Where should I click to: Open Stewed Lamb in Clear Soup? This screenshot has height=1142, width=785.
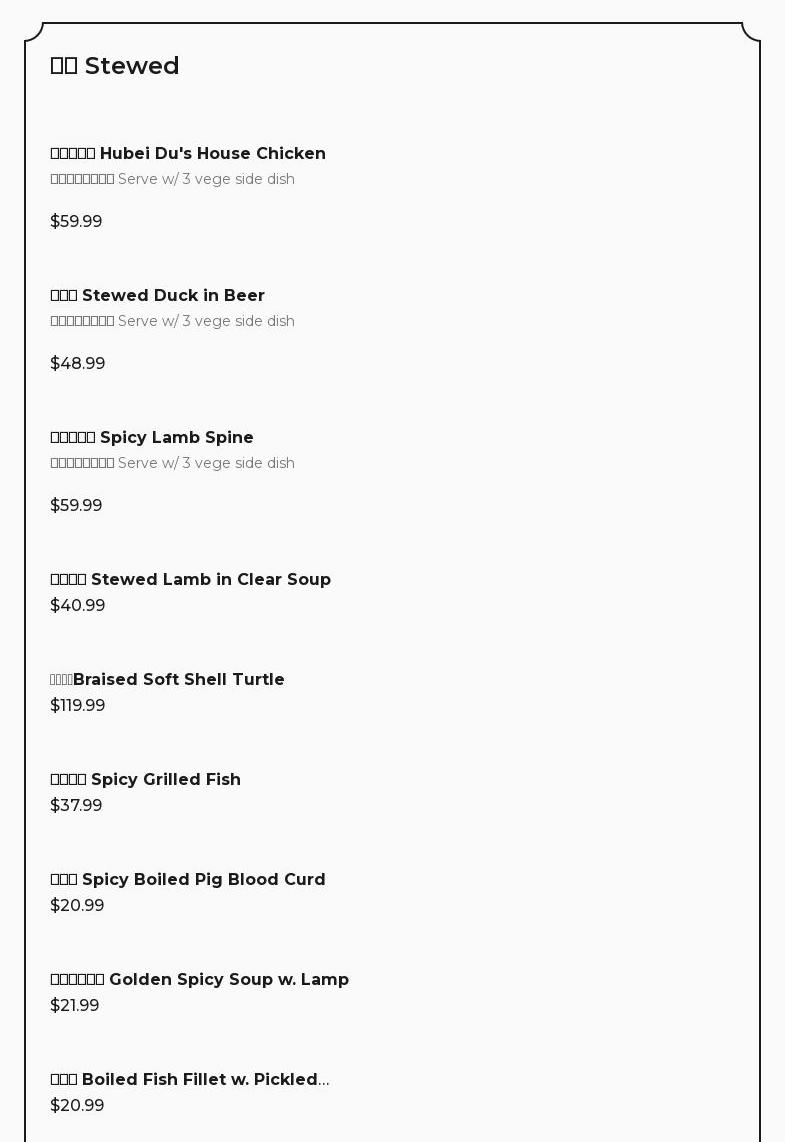click(190, 579)
